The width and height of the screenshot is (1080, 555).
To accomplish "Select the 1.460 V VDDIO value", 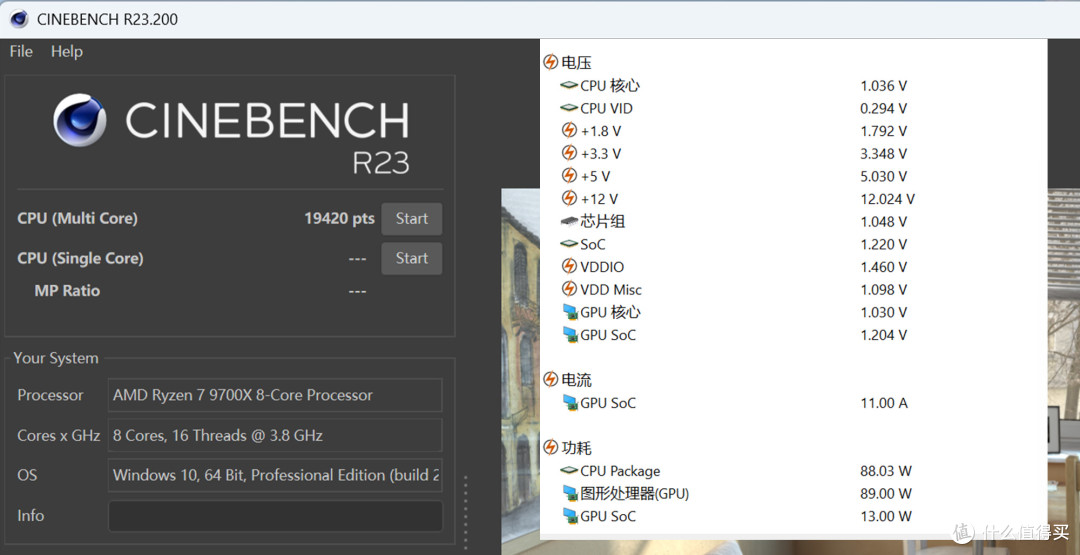I will pos(884,267).
